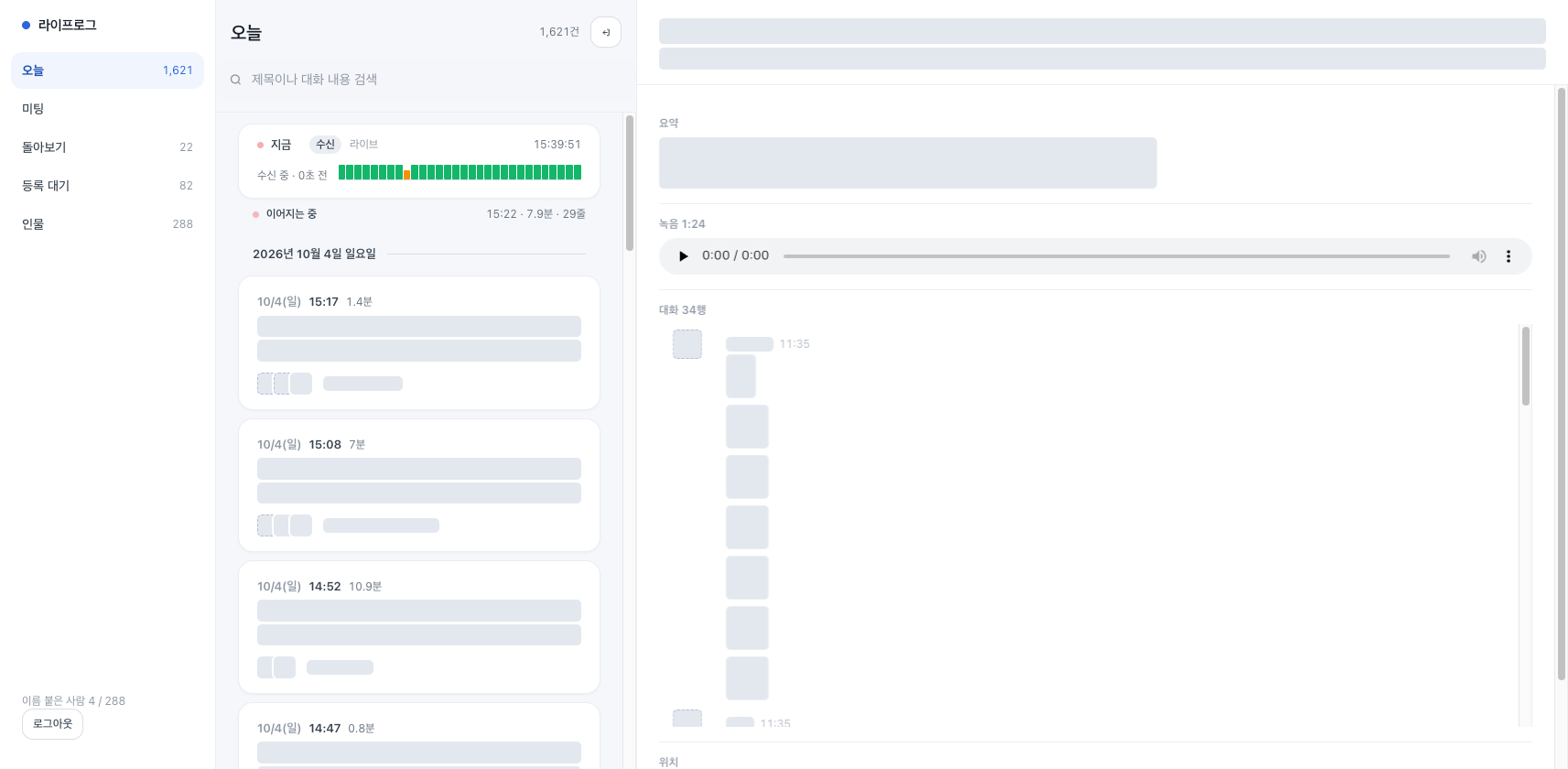Open the 오늘 section in sidebar
Screen dimensions: 1568x769
(x=107, y=70)
